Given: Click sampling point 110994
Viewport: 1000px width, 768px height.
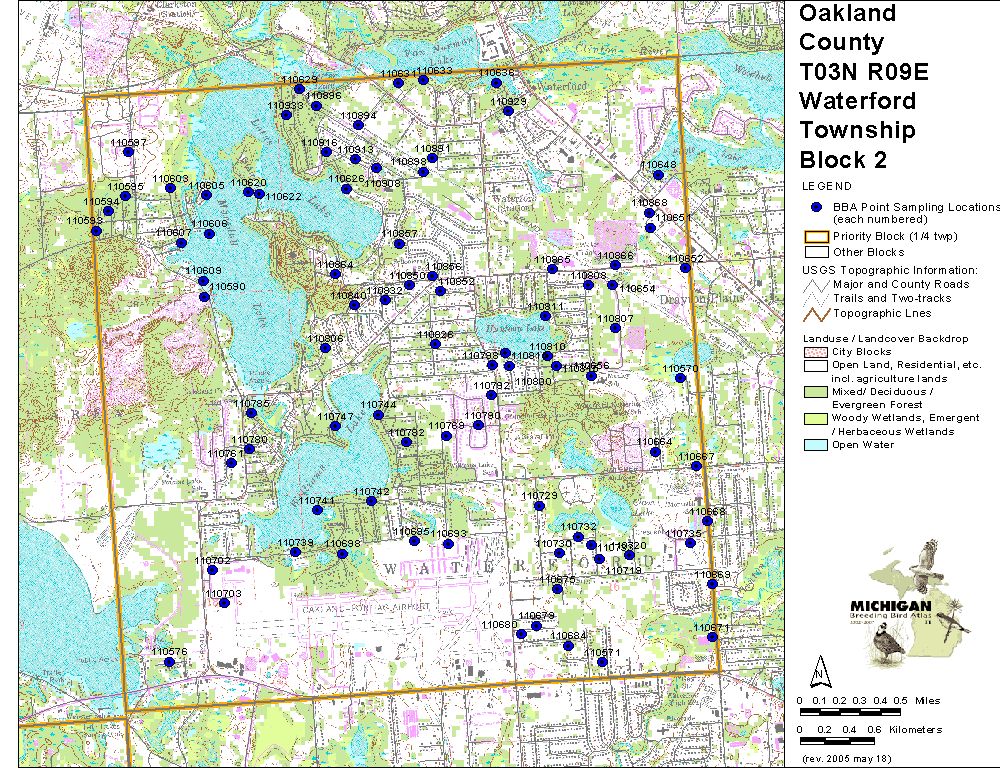Looking at the screenshot, I should (x=358, y=126).
